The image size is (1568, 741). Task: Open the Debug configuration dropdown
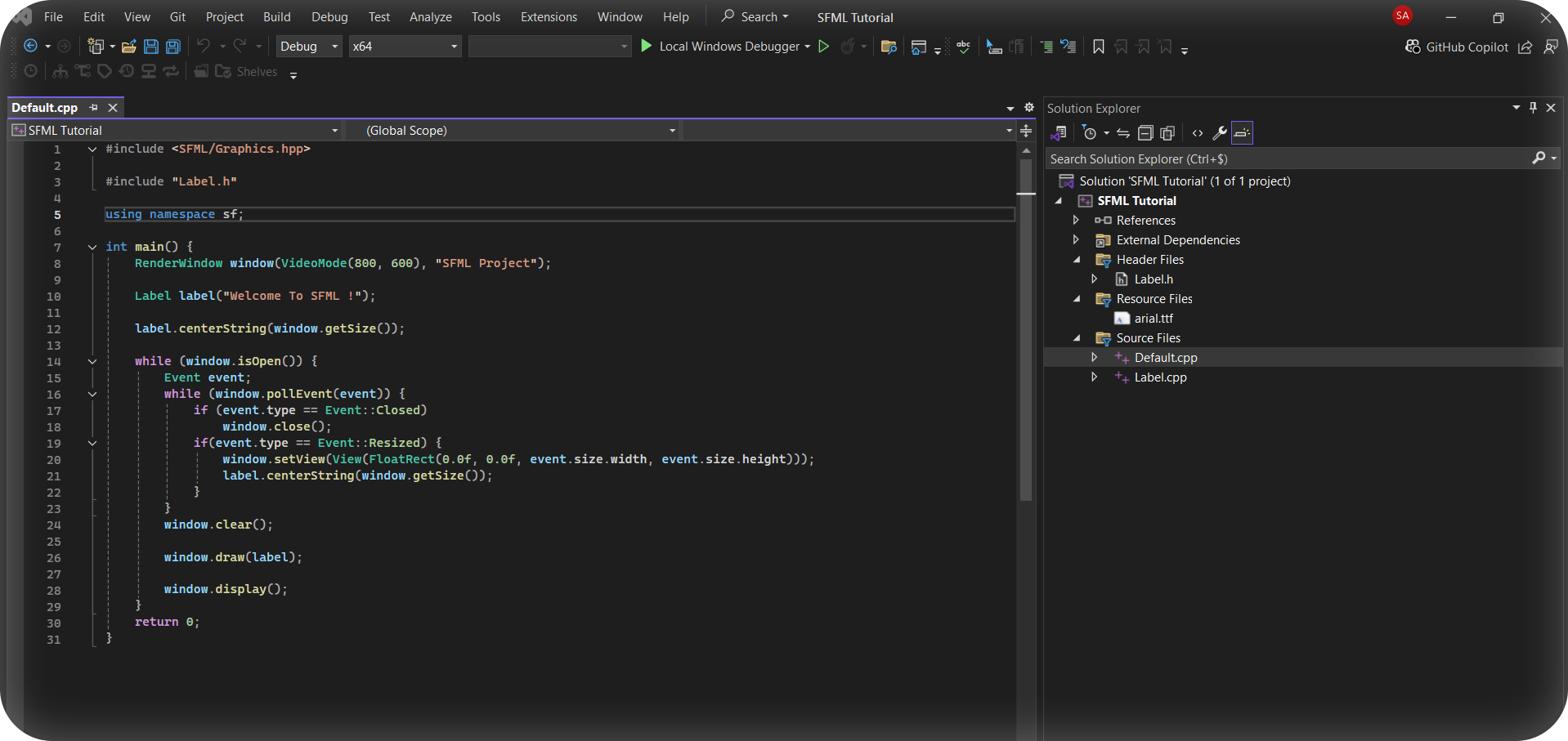coord(309,47)
